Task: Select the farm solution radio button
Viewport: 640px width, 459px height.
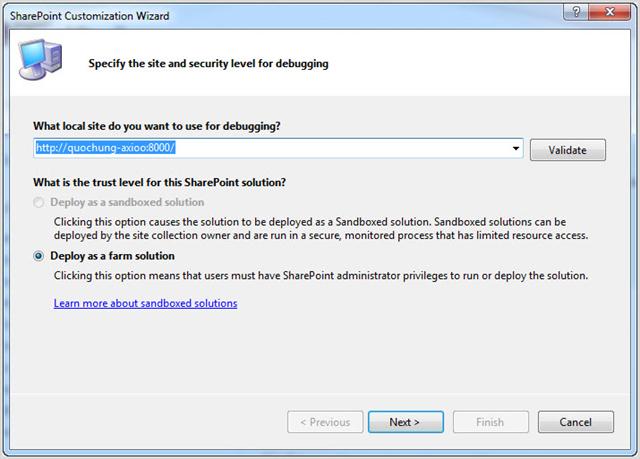Action: [39, 256]
